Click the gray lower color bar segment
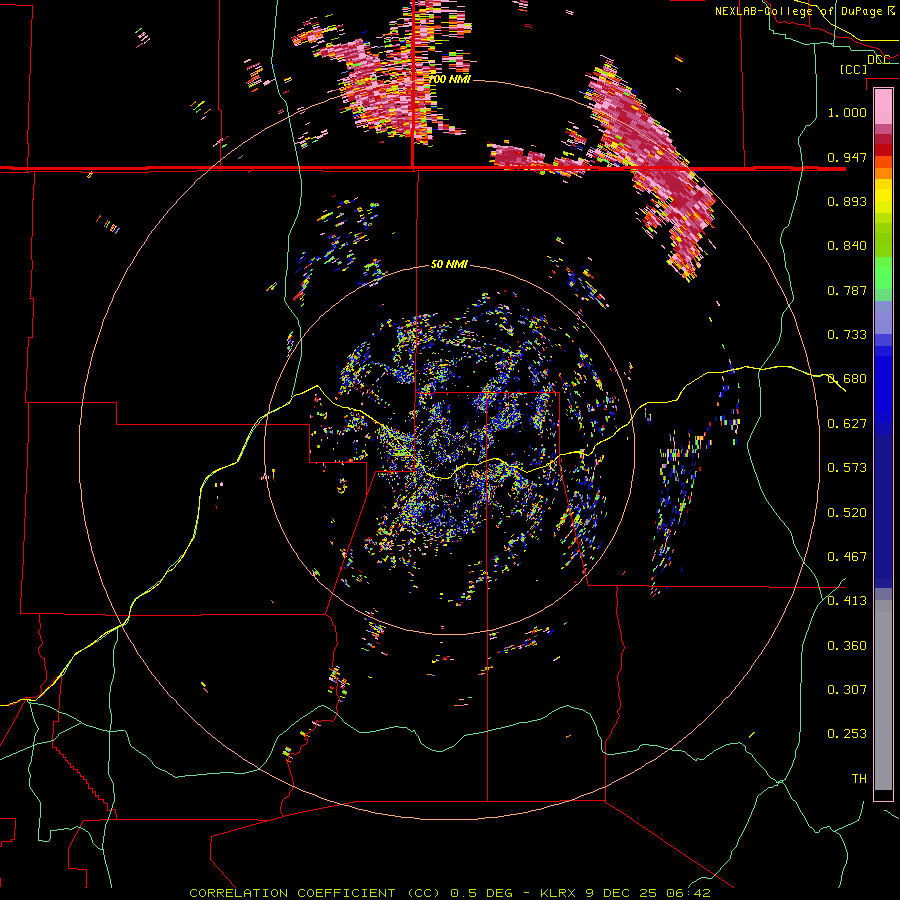The image size is (900, 900). 883,695
